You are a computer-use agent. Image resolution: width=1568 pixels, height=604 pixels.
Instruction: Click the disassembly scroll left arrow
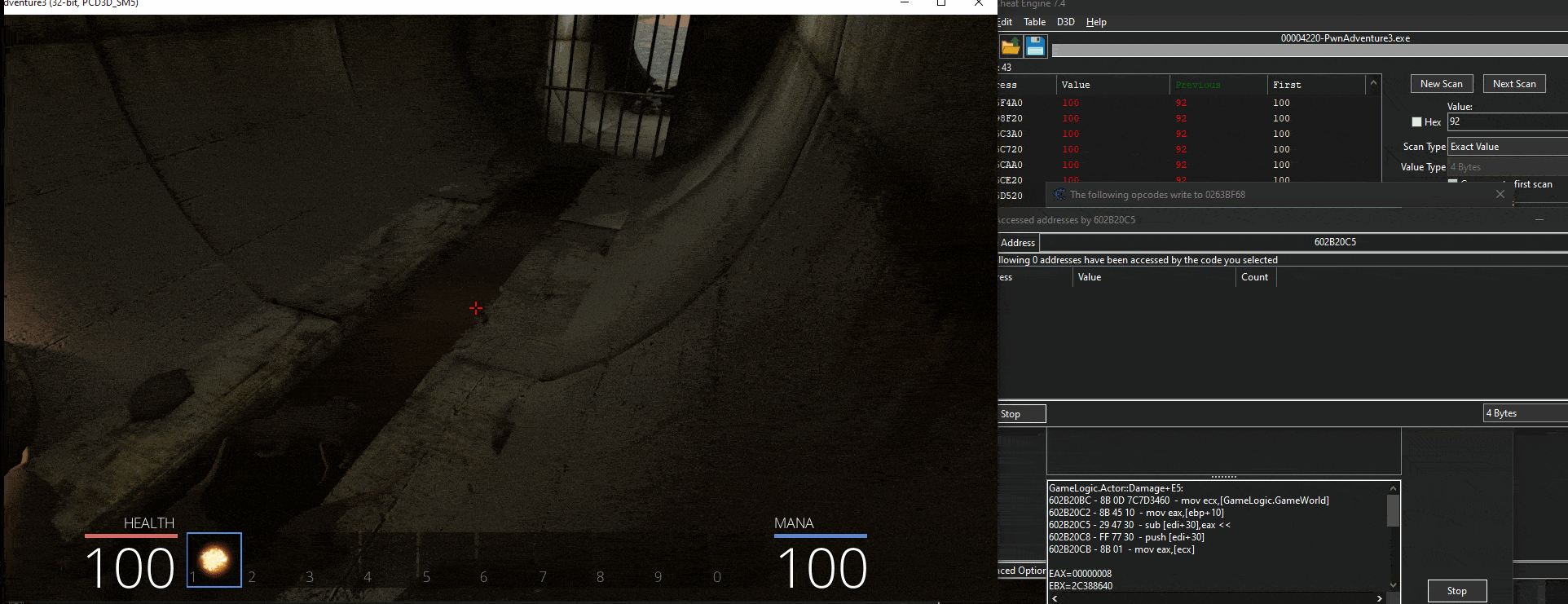[1055, 598]
